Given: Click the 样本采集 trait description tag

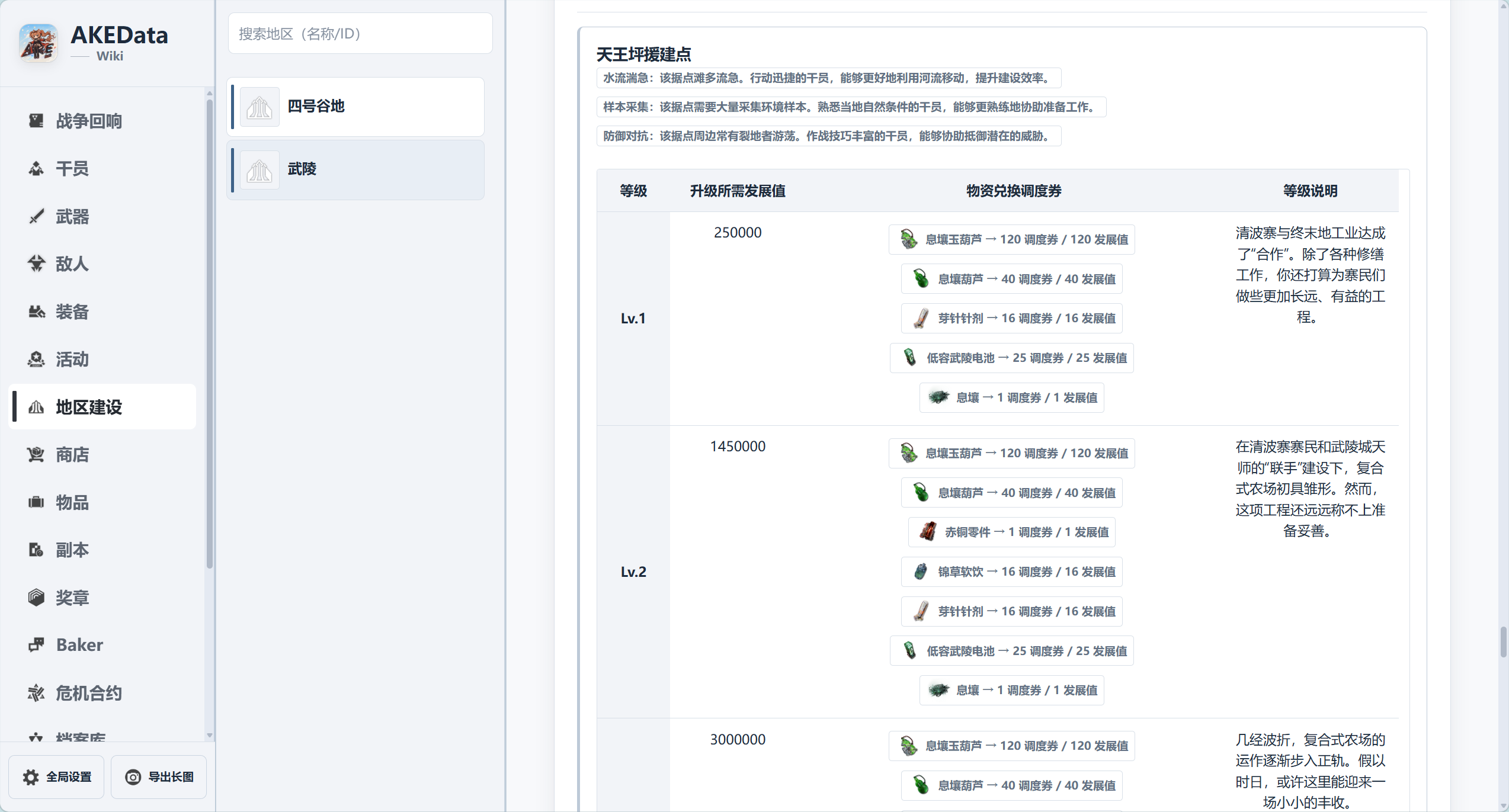Looking at the screenshot, I should [851, 107].
